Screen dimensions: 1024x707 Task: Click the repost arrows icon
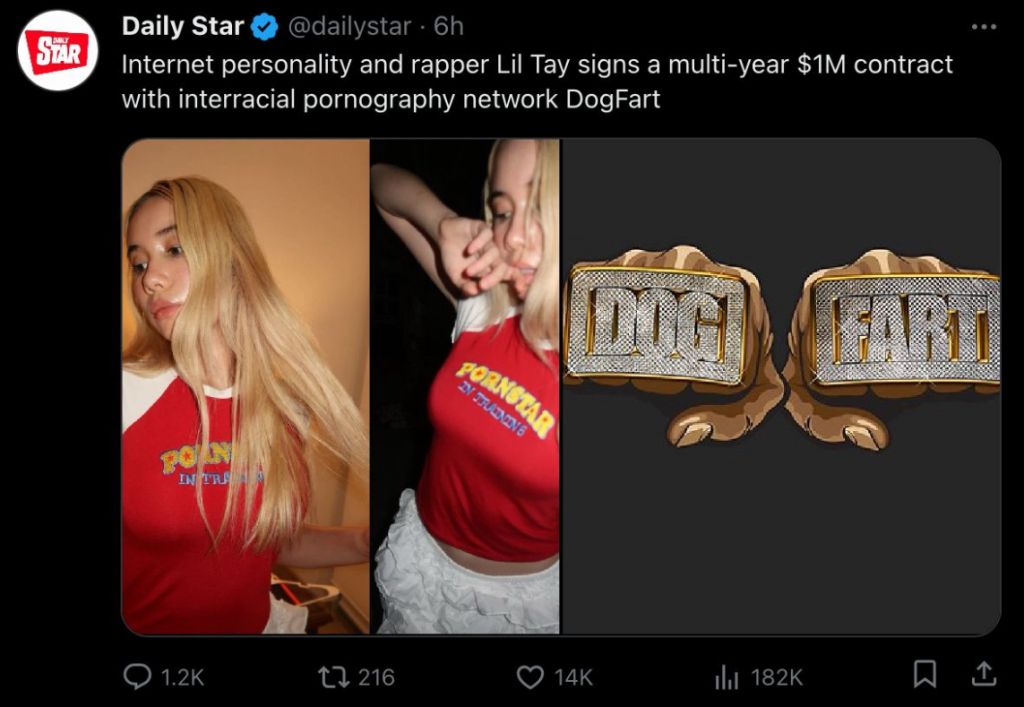pos(331,676)
